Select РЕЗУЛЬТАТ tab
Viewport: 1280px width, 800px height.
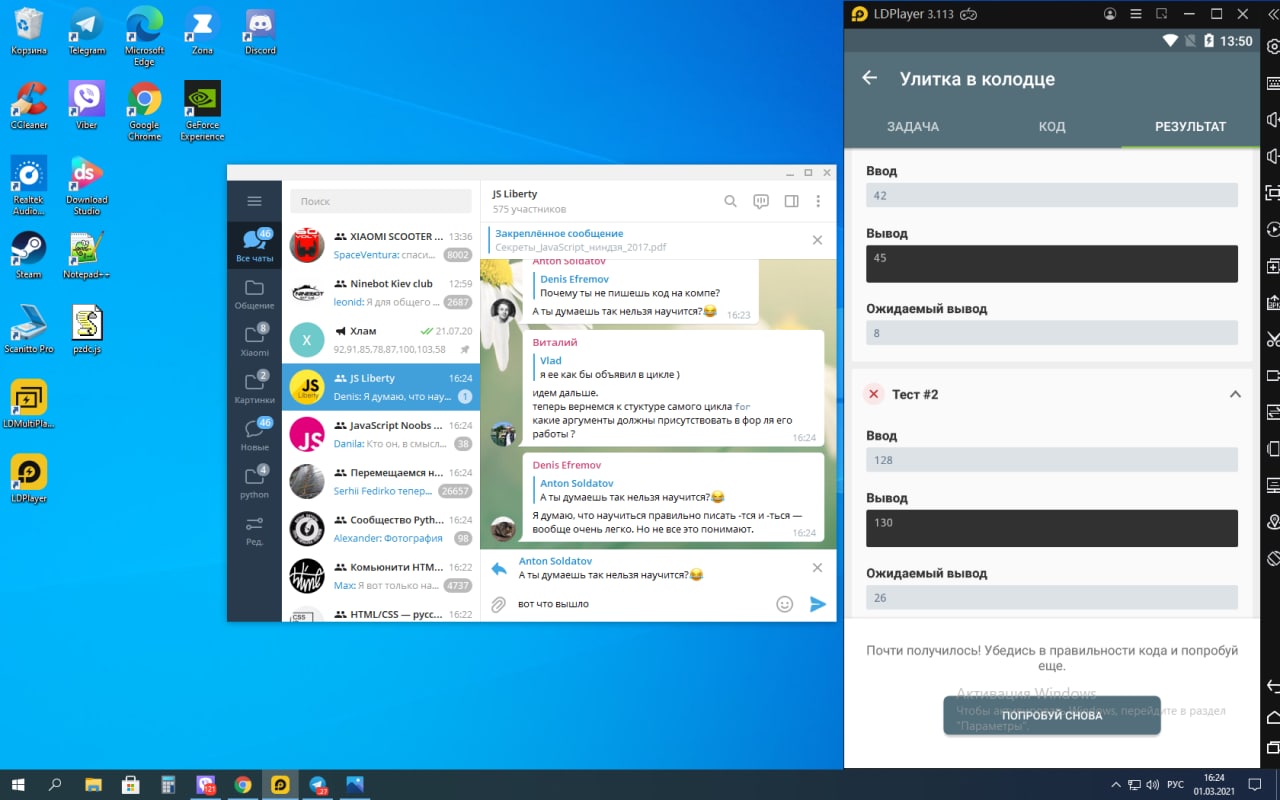point(1190,127)
